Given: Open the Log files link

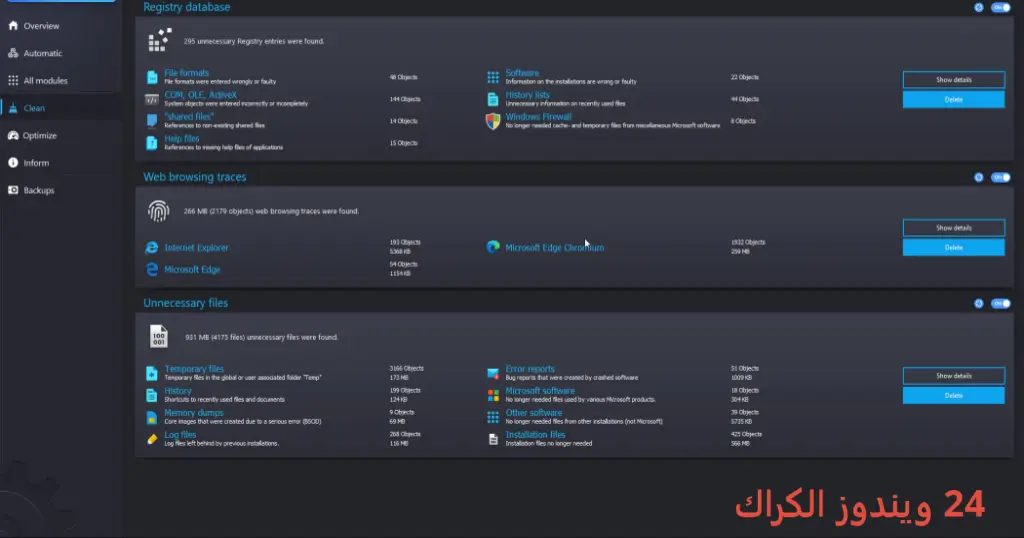Looking at the screenshot, I should click(x=180, y=434).
